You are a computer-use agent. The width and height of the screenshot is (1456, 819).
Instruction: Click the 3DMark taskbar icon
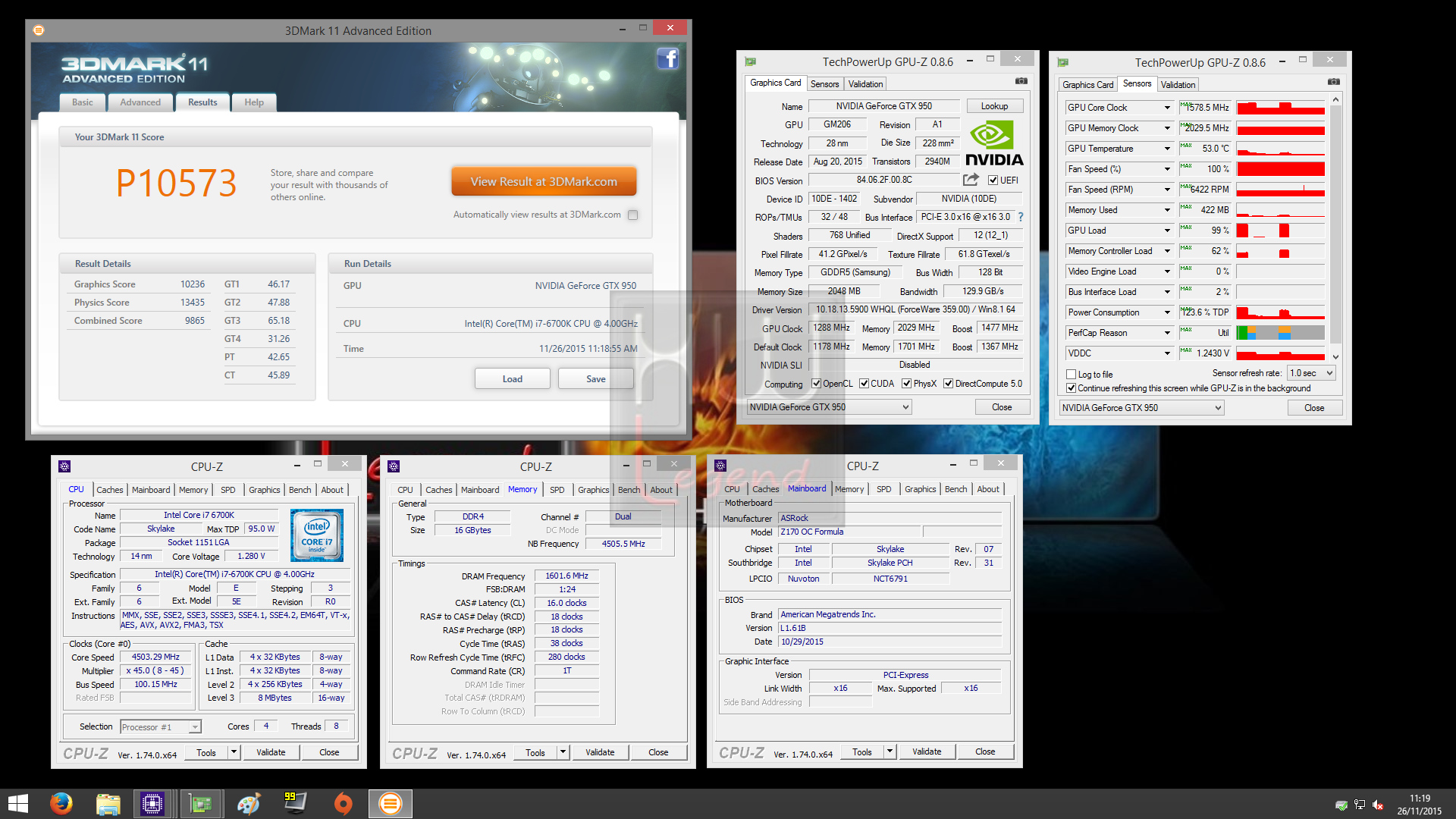click(x=391, y=804)
